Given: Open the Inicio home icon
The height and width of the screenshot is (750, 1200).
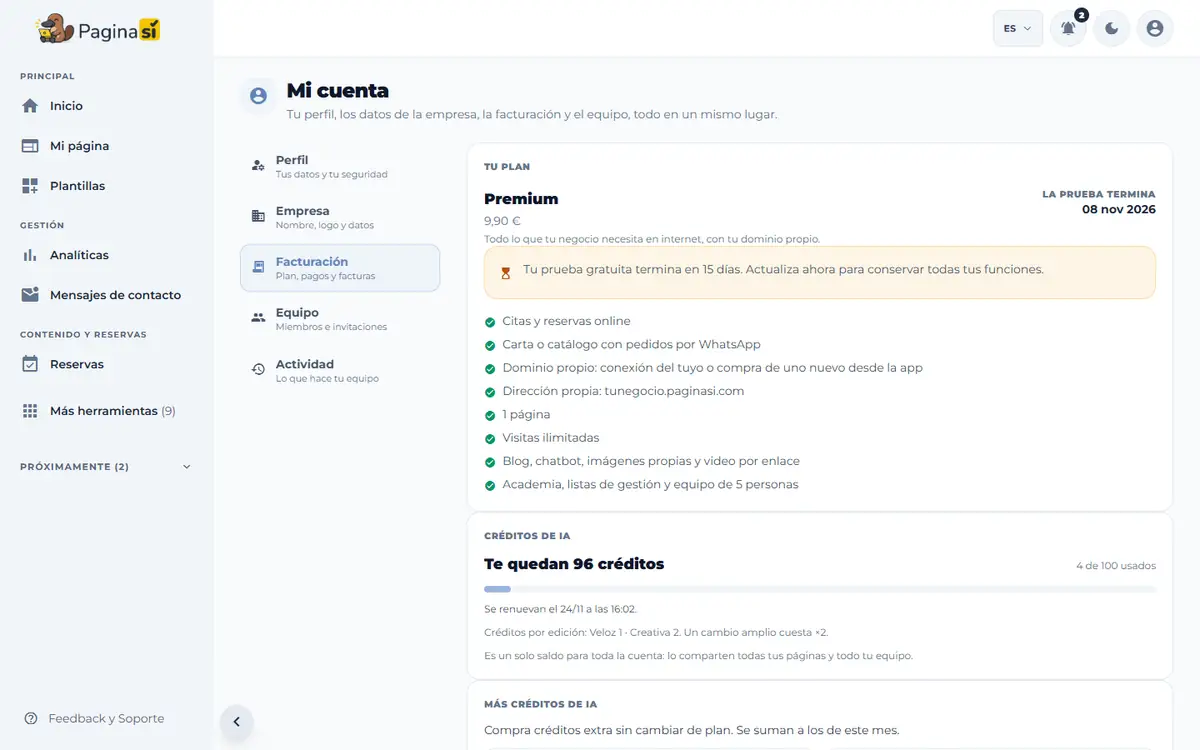Looking at the screenshot, I should [x=30, y=106].
